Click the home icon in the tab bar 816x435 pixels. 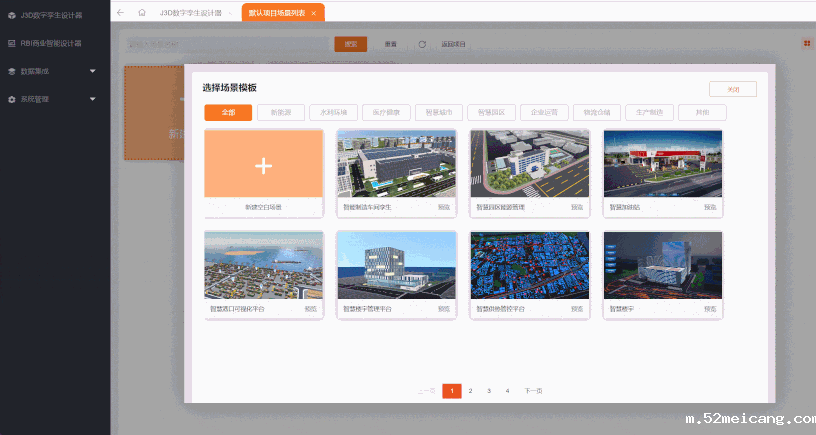point(141,12)
